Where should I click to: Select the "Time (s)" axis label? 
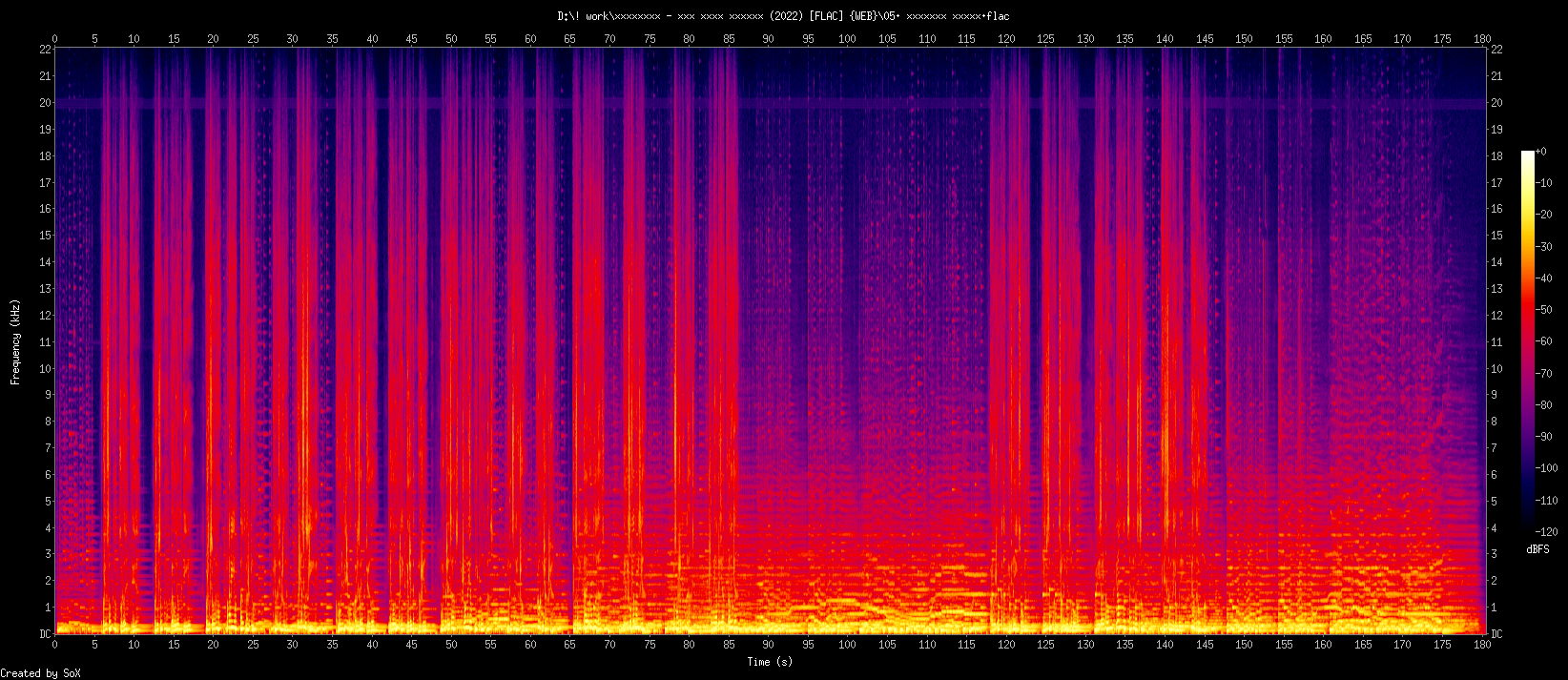coord(770,662)
